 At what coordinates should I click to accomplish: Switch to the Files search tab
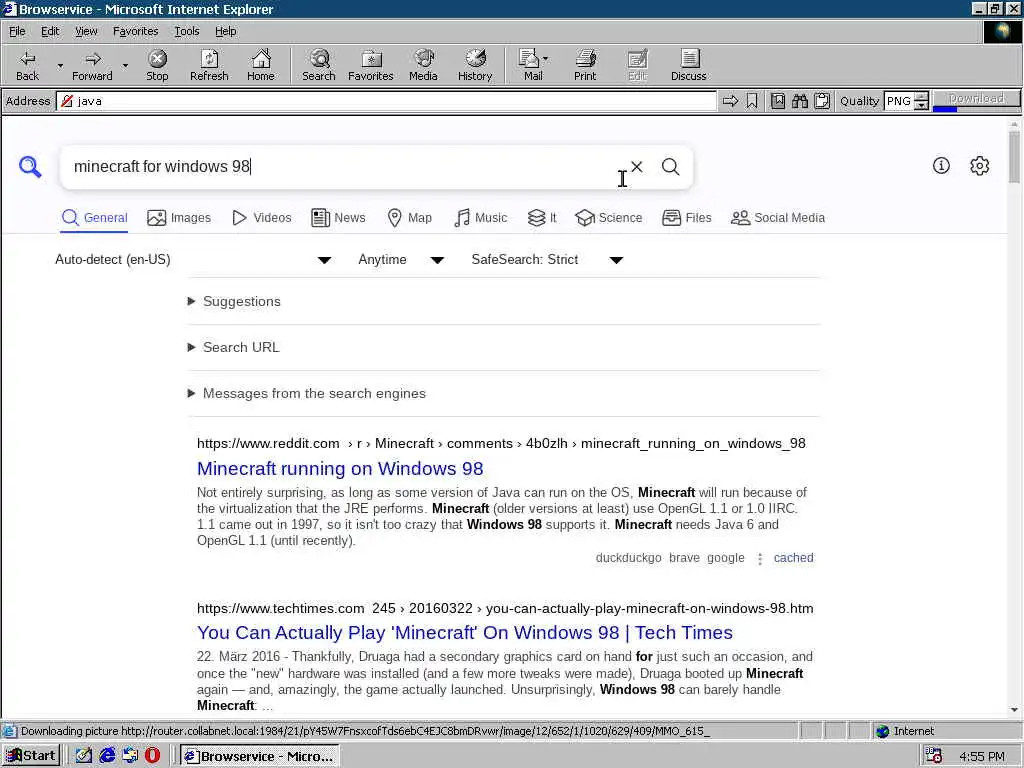coord(686,217)
